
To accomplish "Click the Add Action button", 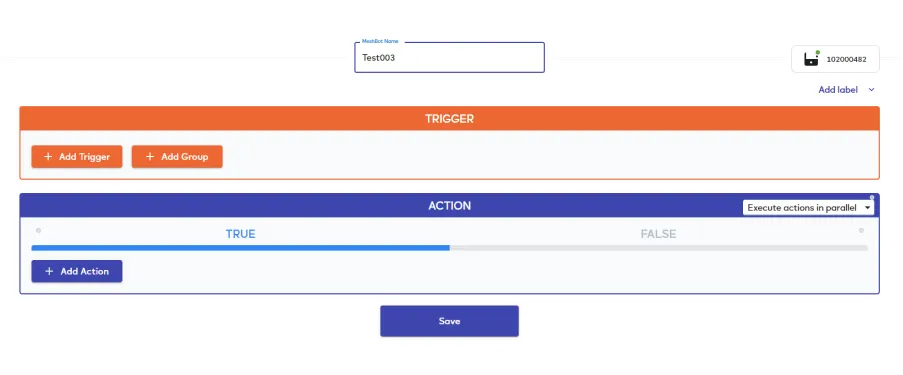I will [x=77, y=271].
